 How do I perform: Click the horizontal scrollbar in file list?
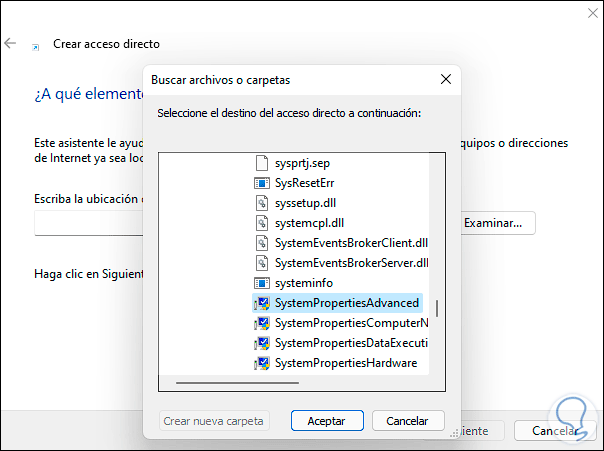[237, 382]
